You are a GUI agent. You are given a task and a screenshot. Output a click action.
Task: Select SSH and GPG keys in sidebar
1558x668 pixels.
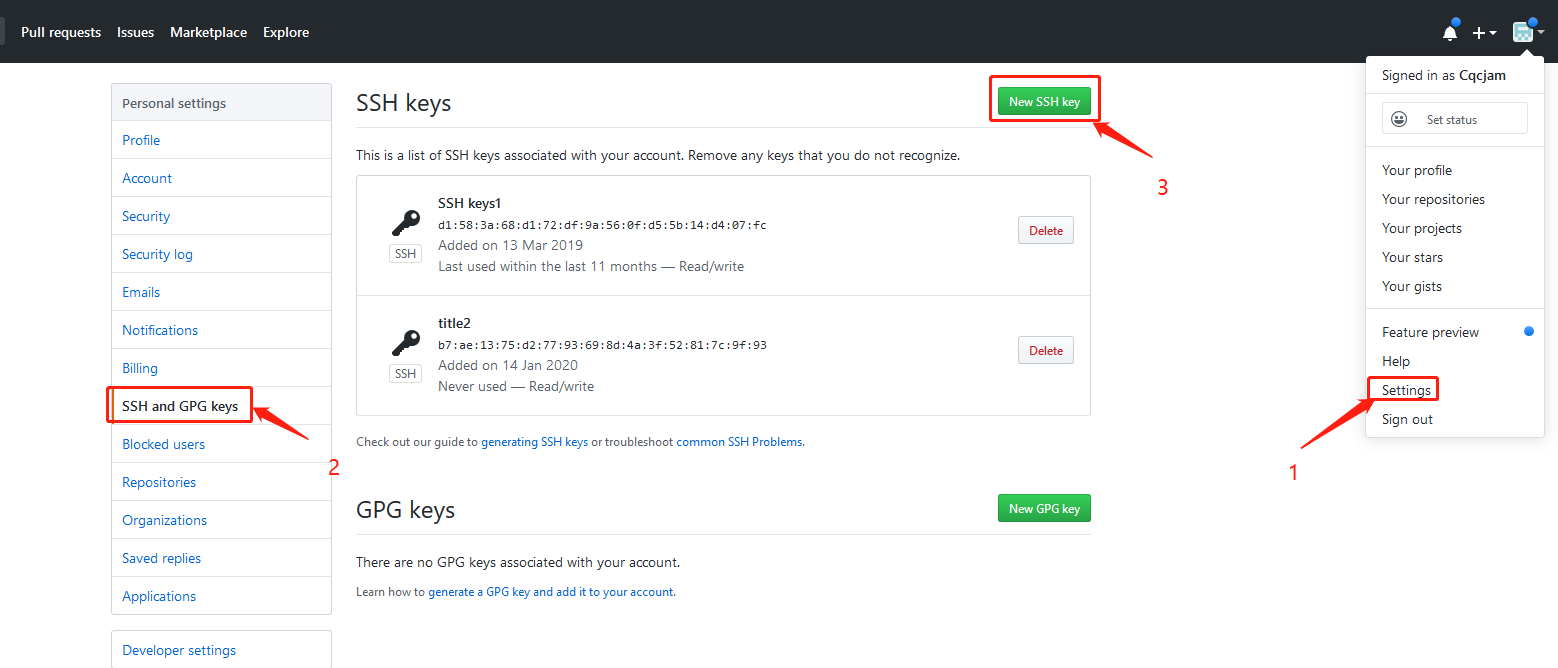click(221, 406)
